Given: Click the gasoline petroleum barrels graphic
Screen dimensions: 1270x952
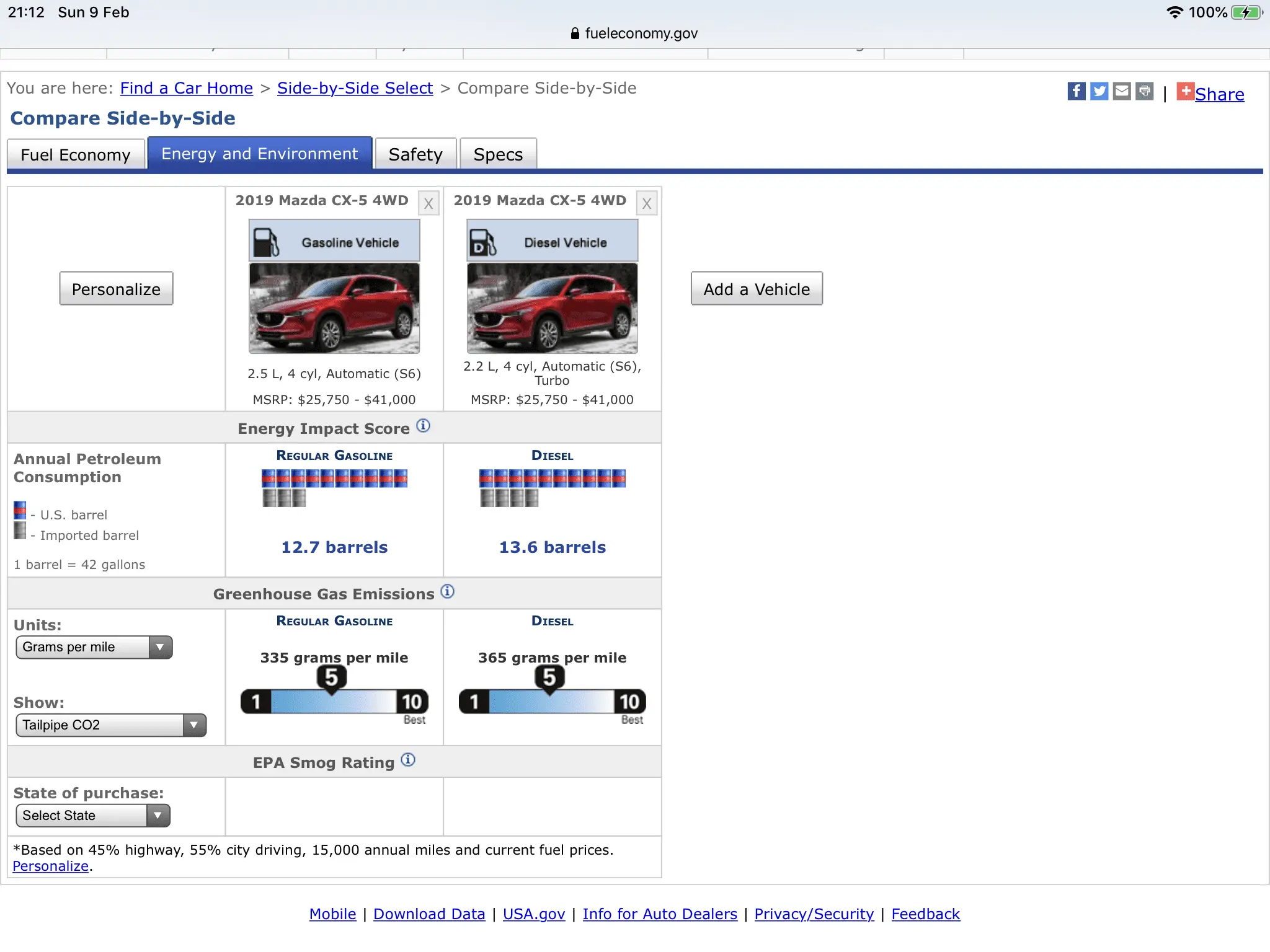Looking at the screenshot, I should pyautogui.click(x=334, y=488).
